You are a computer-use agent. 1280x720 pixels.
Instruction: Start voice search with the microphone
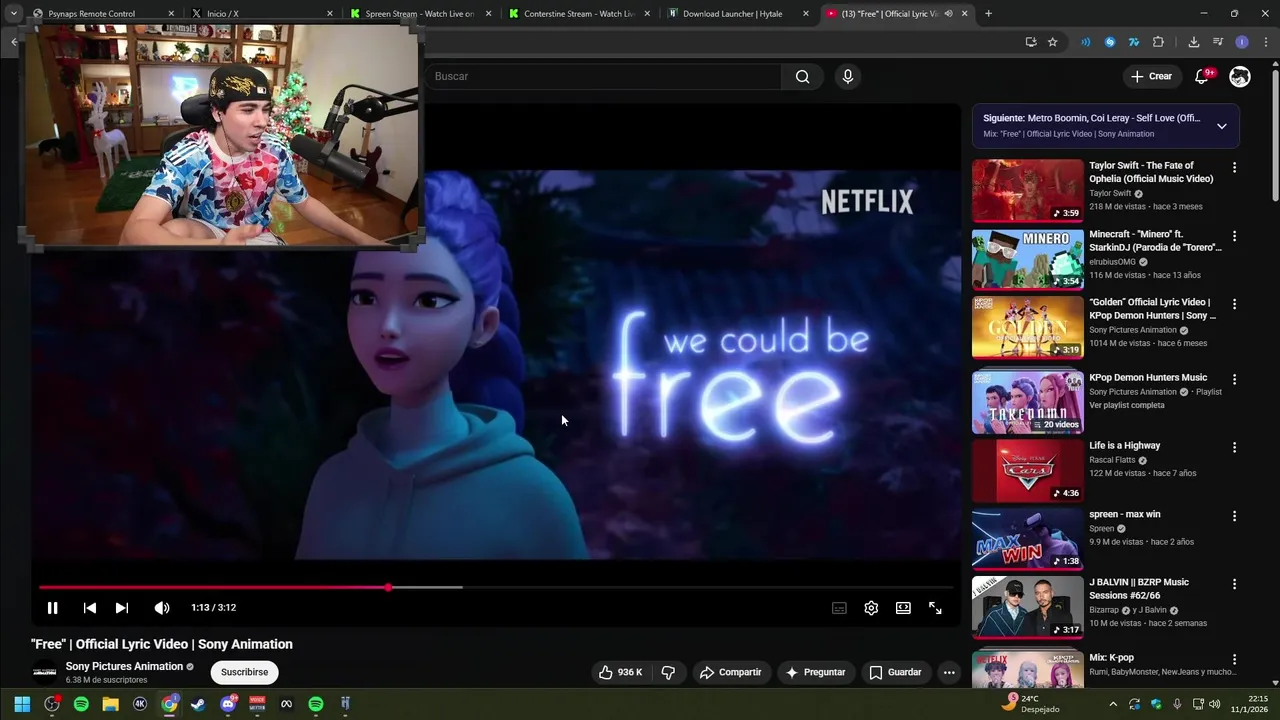point(847,76)
